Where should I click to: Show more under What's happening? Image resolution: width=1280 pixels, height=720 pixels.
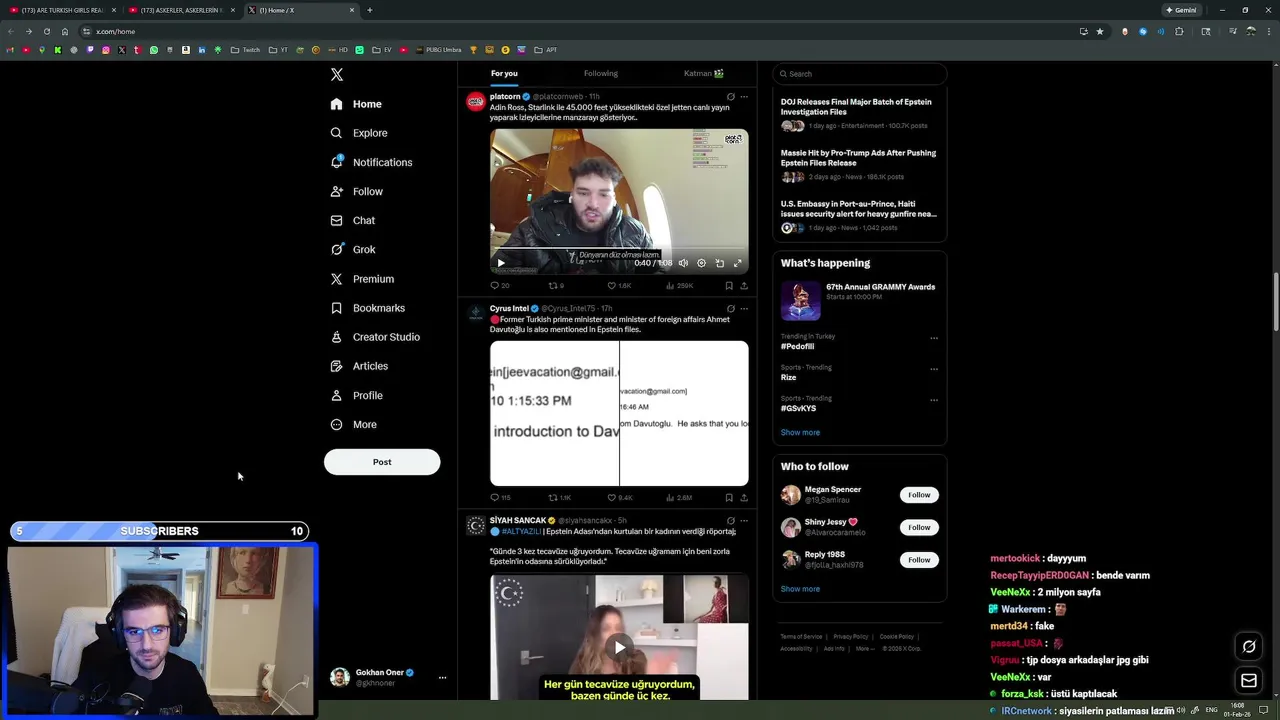tap(800, 432)
